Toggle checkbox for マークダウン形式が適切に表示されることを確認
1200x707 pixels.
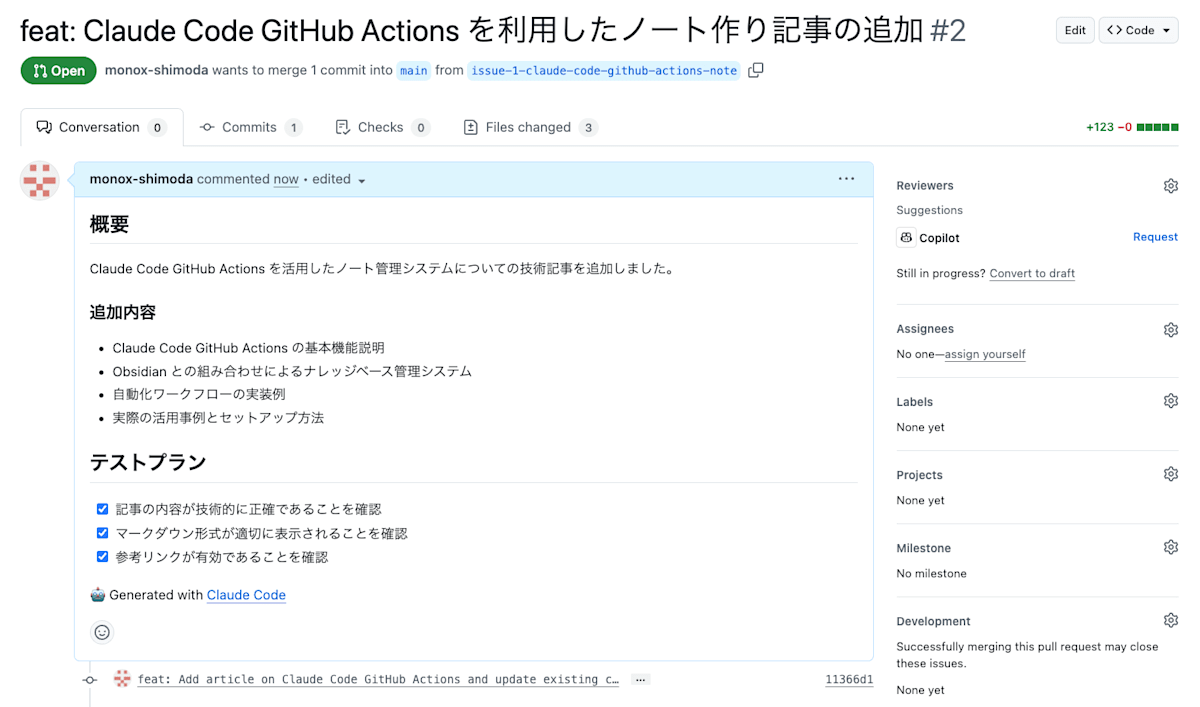(x=102, y=533)
